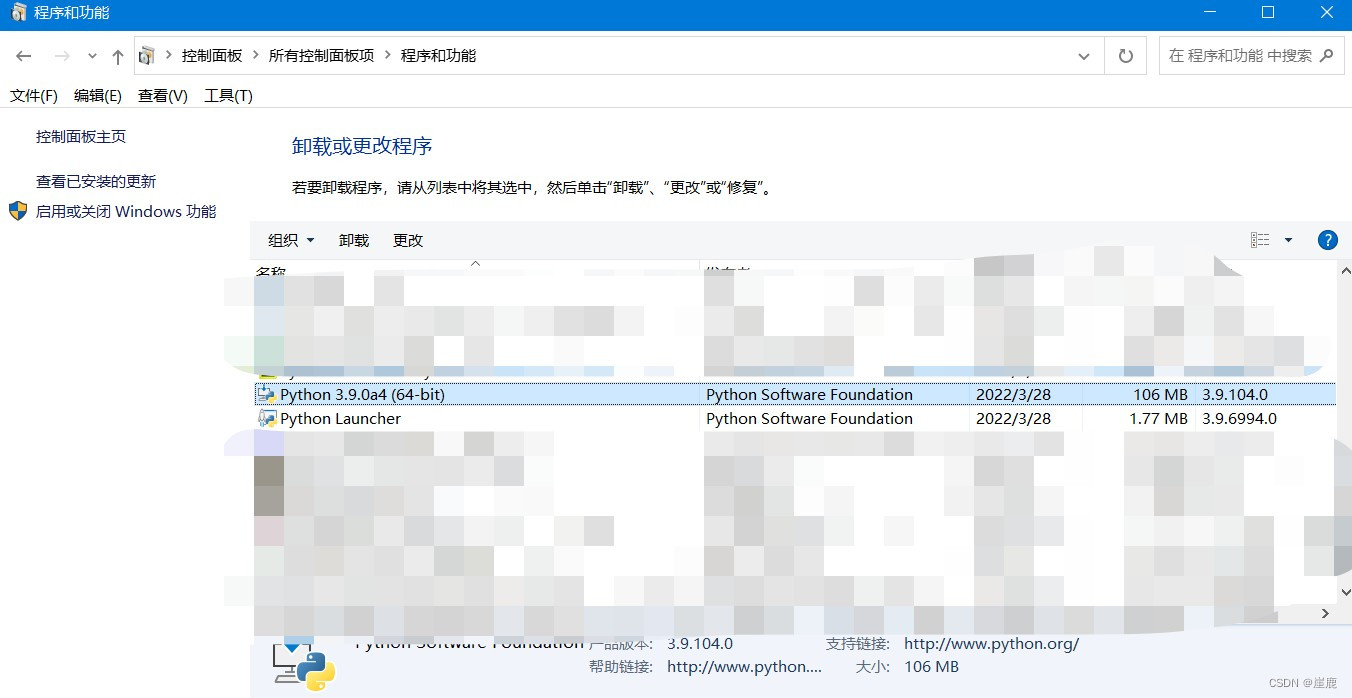
Task: Open more view options dropdown arrow
Action: 1288,240
